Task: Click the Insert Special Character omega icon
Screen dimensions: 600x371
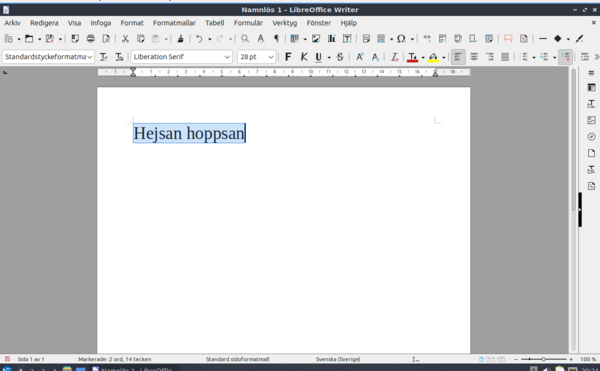Action: (x=401, y=39)
